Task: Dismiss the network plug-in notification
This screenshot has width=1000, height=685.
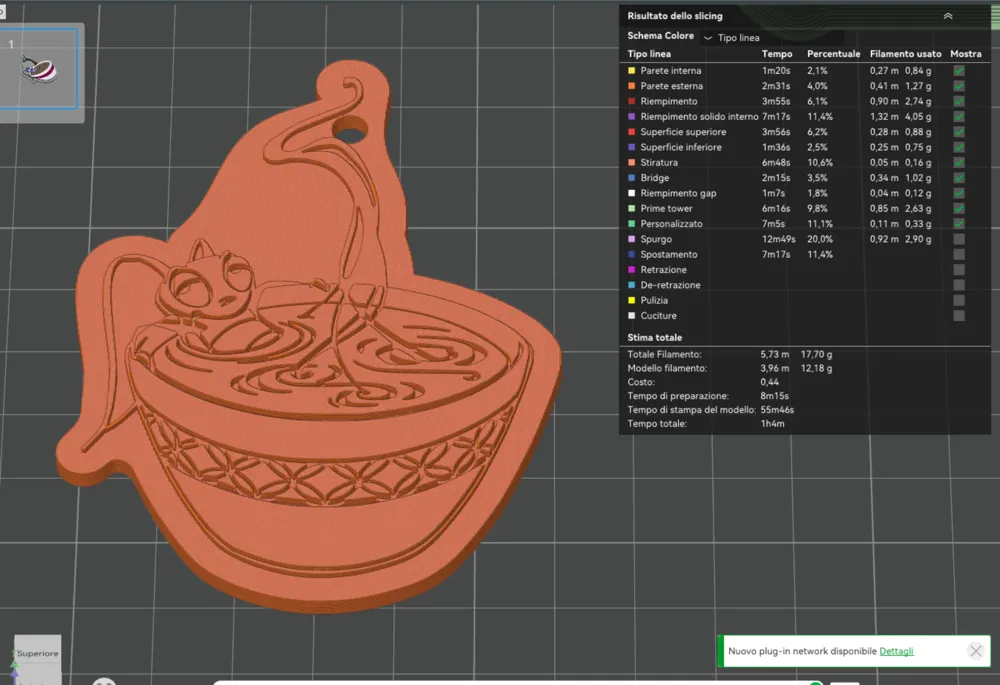Action: 975,651
